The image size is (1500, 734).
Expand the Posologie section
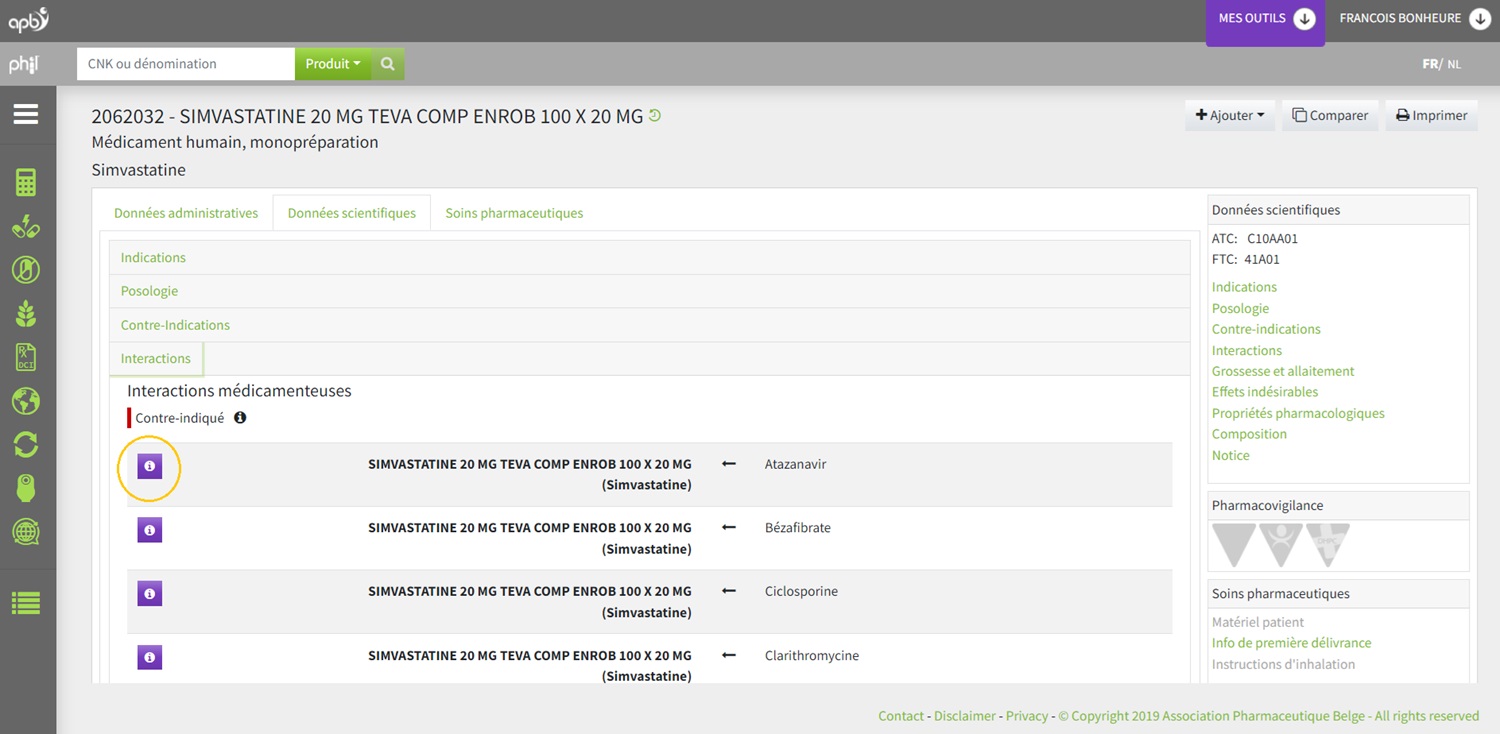[x=150, y=291]
